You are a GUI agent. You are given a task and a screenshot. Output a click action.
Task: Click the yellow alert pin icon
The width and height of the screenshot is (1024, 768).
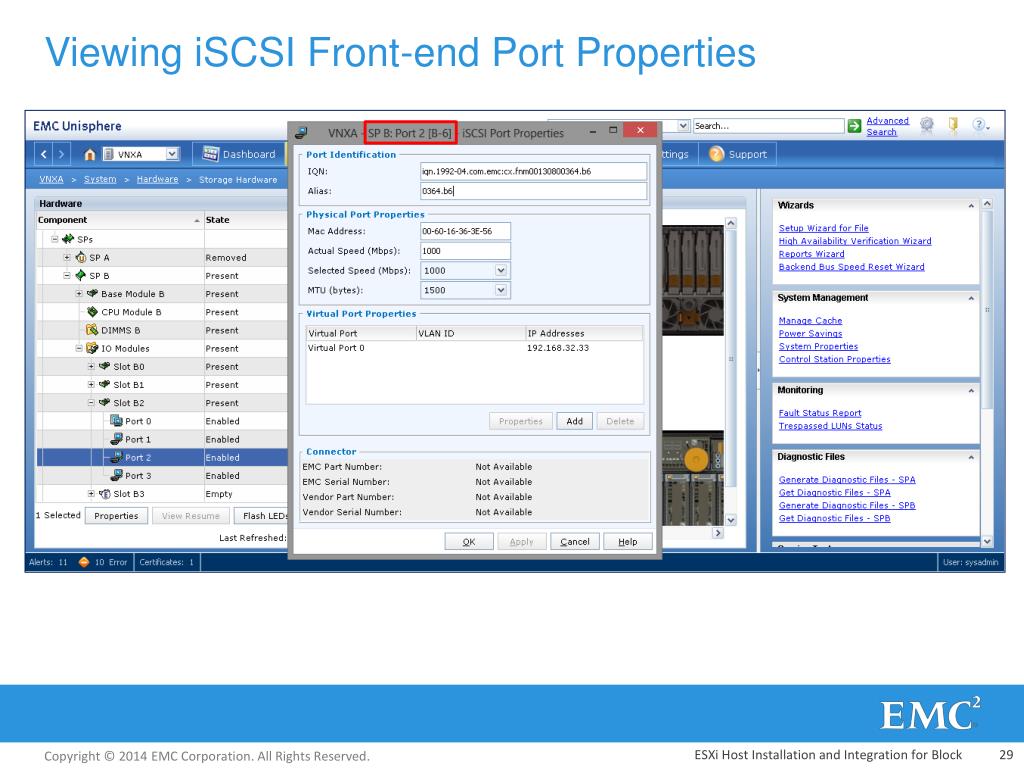click(953, 125)
